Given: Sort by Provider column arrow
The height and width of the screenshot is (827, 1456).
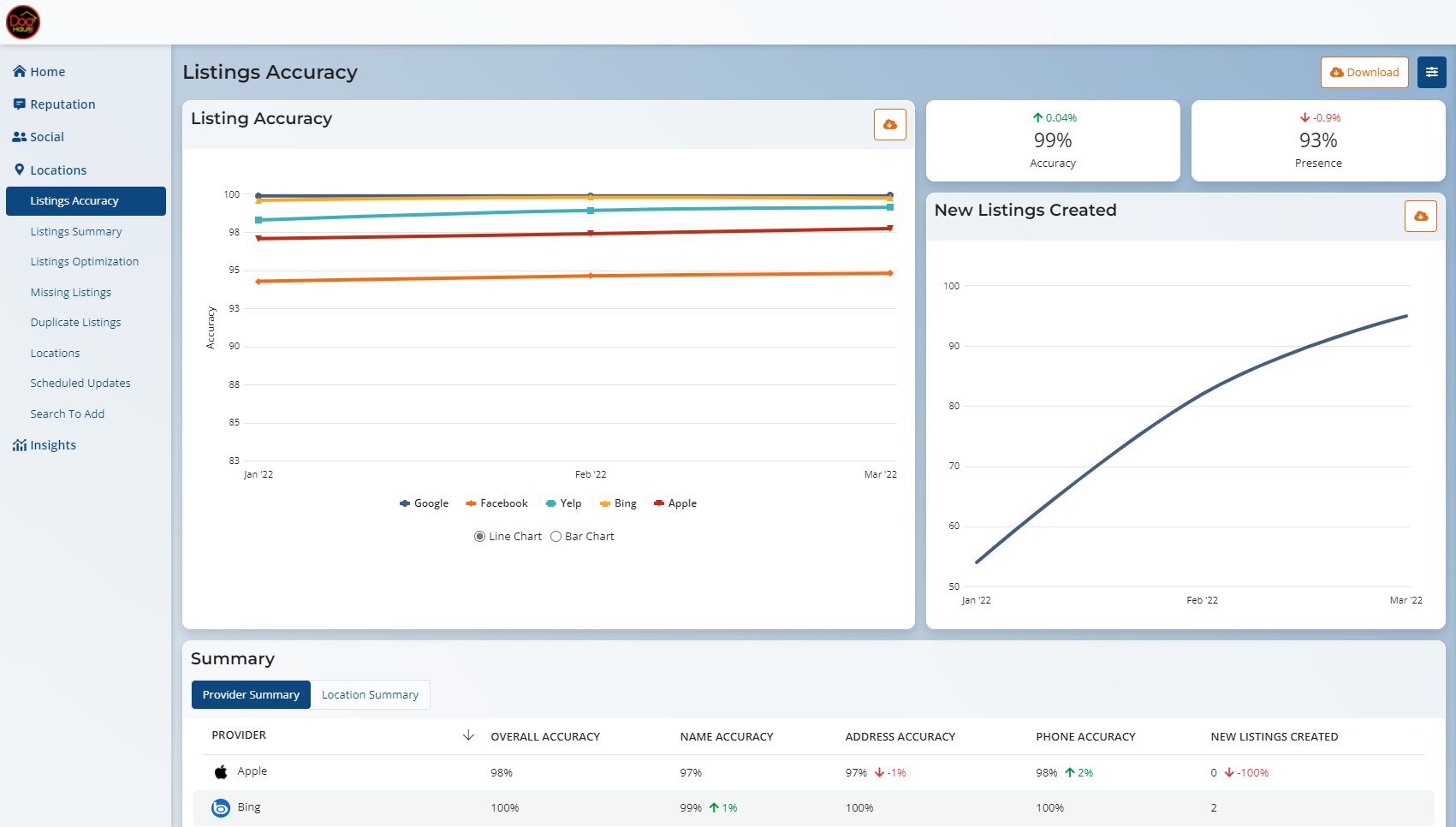Looking at the screenshot, I should point(468,735).
